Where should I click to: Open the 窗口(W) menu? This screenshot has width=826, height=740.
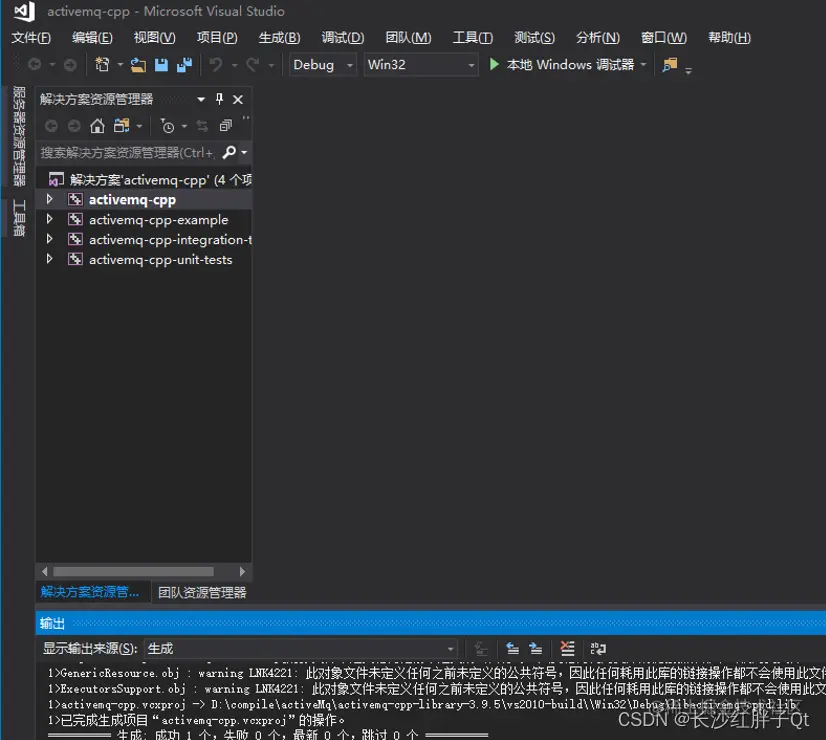[x=664, y=37]
